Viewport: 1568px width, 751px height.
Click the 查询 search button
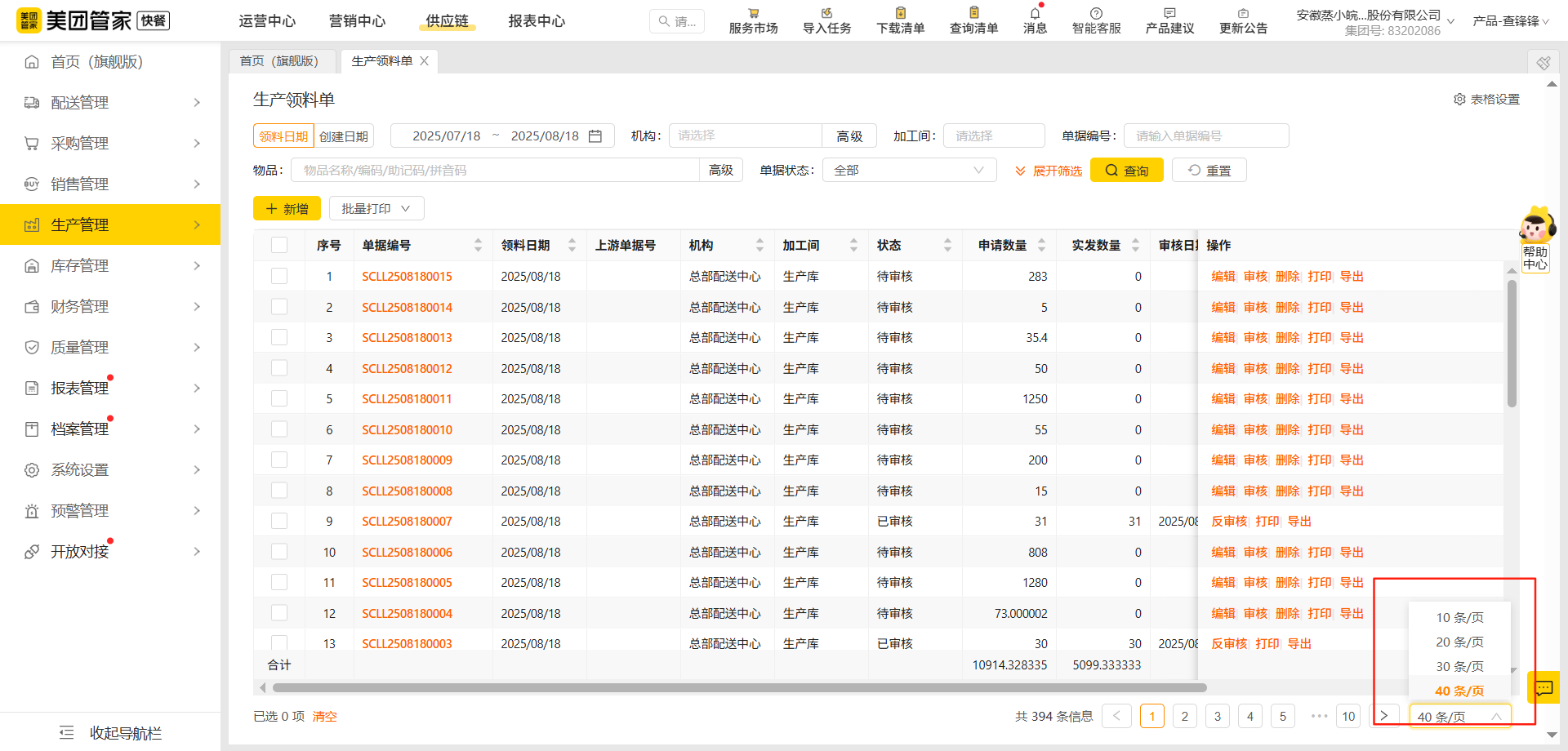click(x=1126, y=171)
